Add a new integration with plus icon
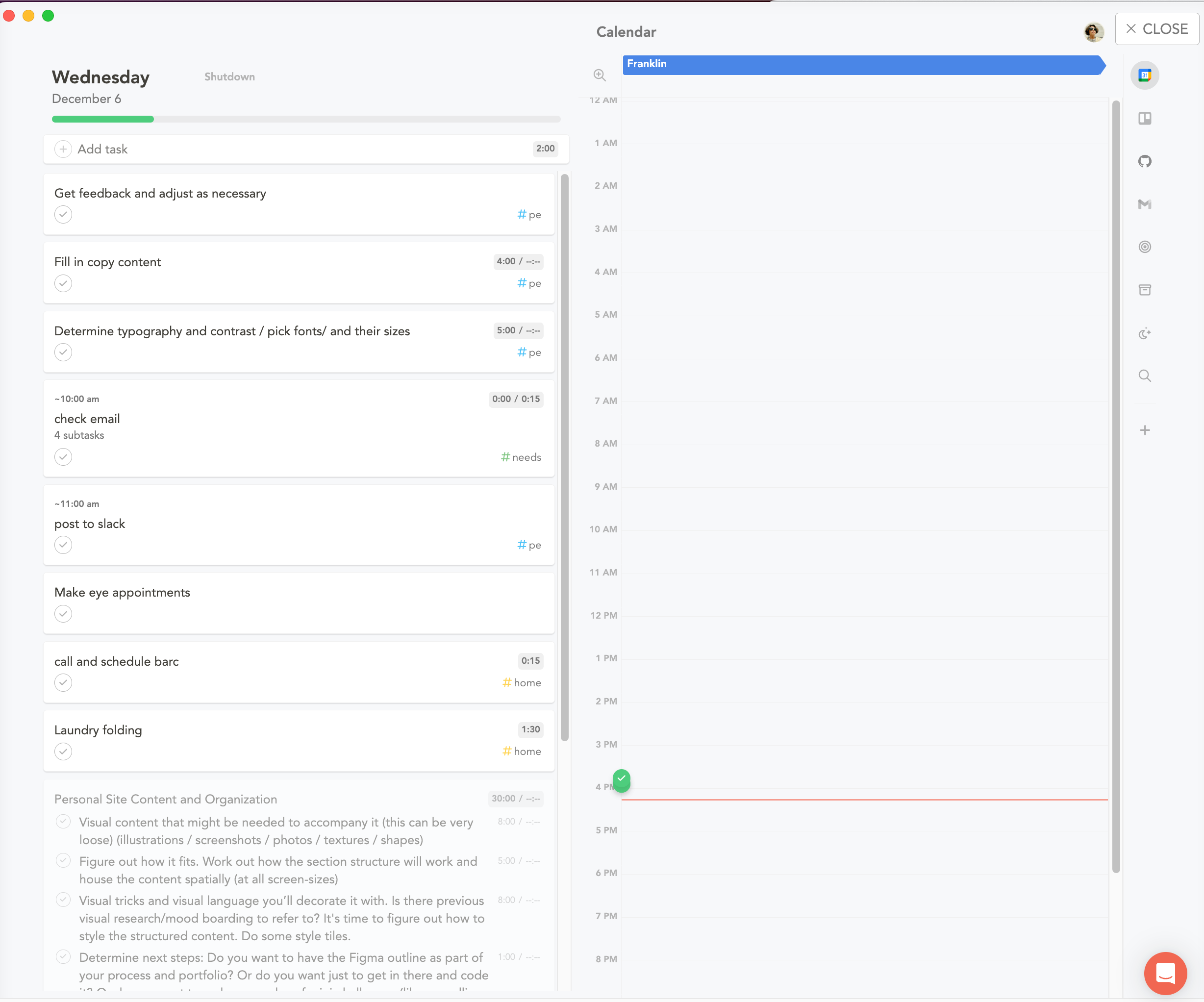Viewport: 1204px width, 1002px height. 1144,430
